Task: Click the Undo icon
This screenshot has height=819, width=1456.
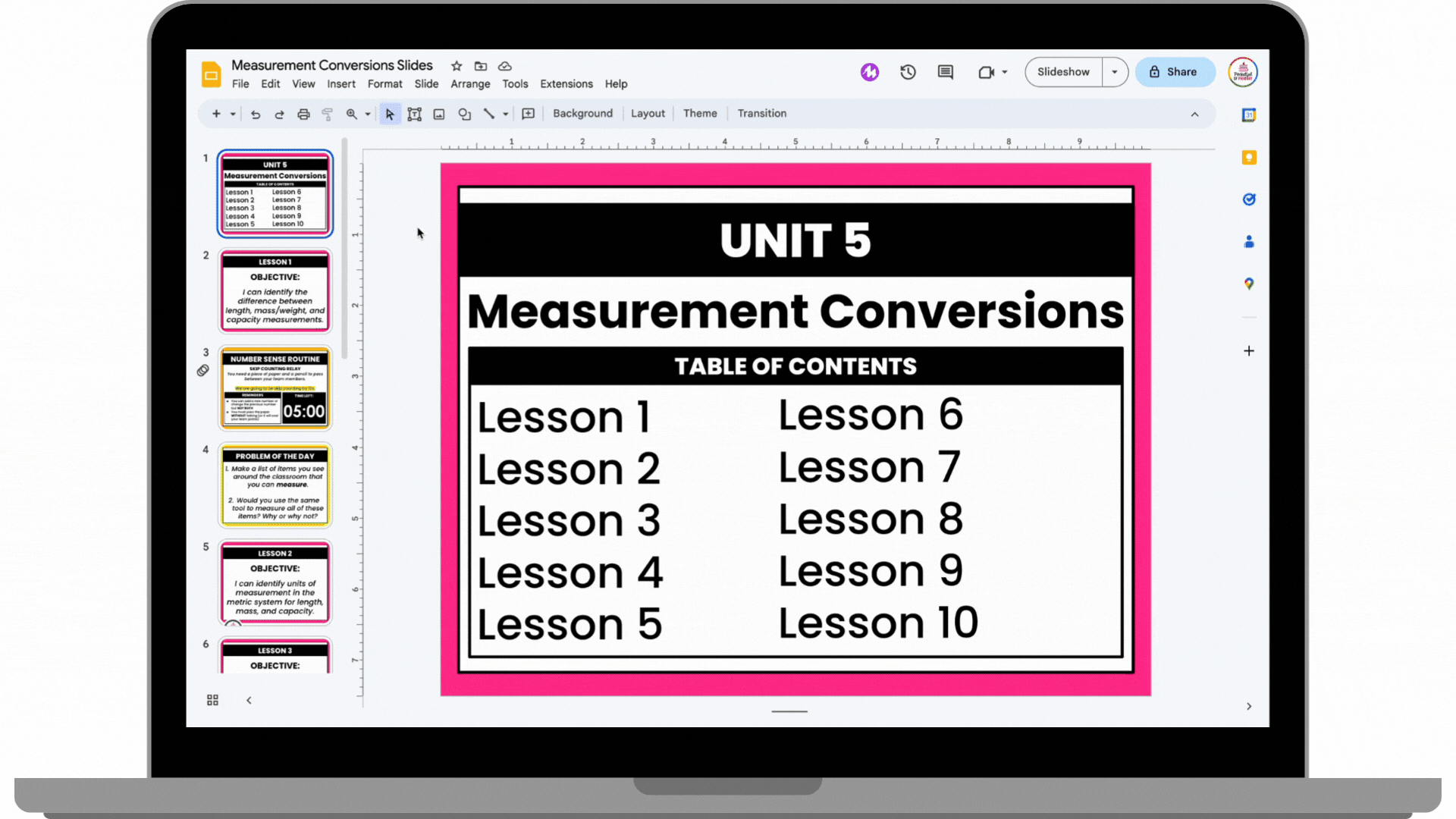Action: (256, 115)
